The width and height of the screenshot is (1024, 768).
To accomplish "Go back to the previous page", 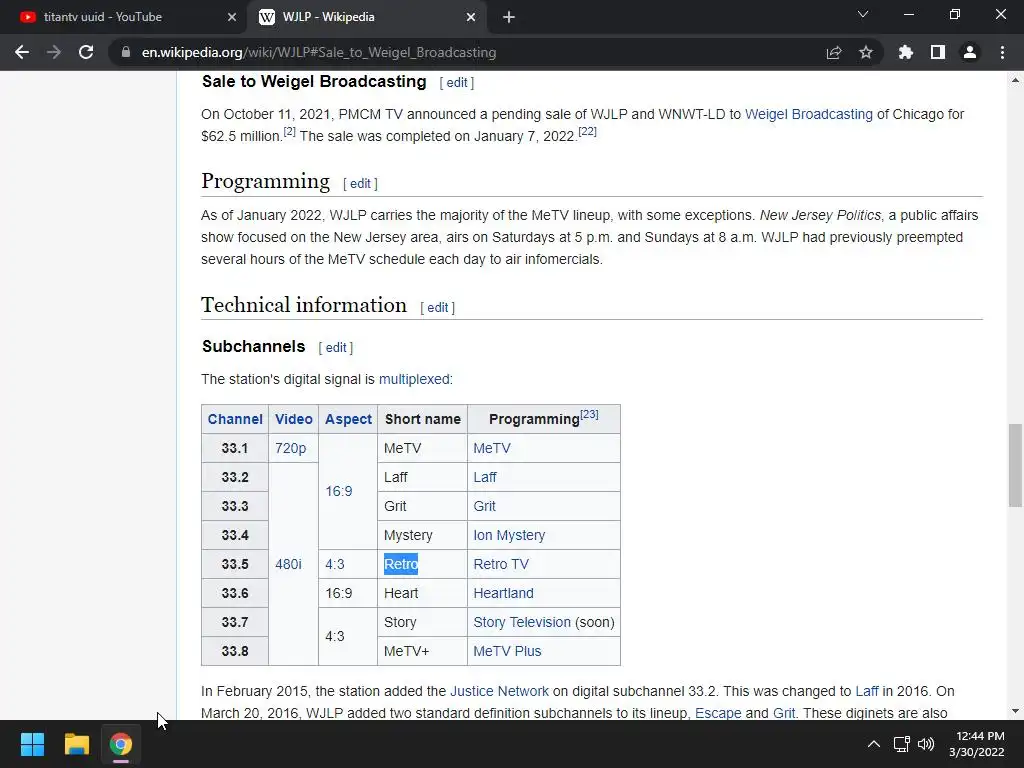I will pos(22,52).
